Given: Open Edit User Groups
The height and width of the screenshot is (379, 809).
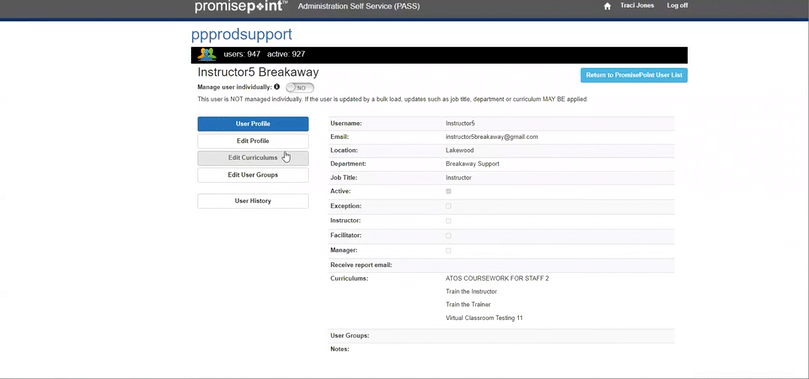Looking at the screenshot, I should 253,175.
